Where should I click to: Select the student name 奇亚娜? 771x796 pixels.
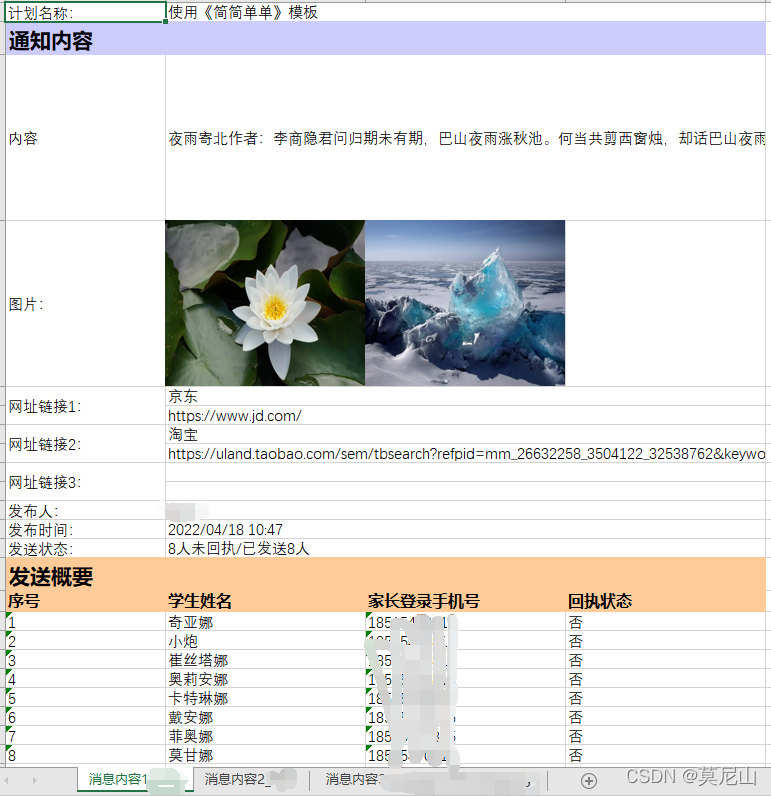265,622
